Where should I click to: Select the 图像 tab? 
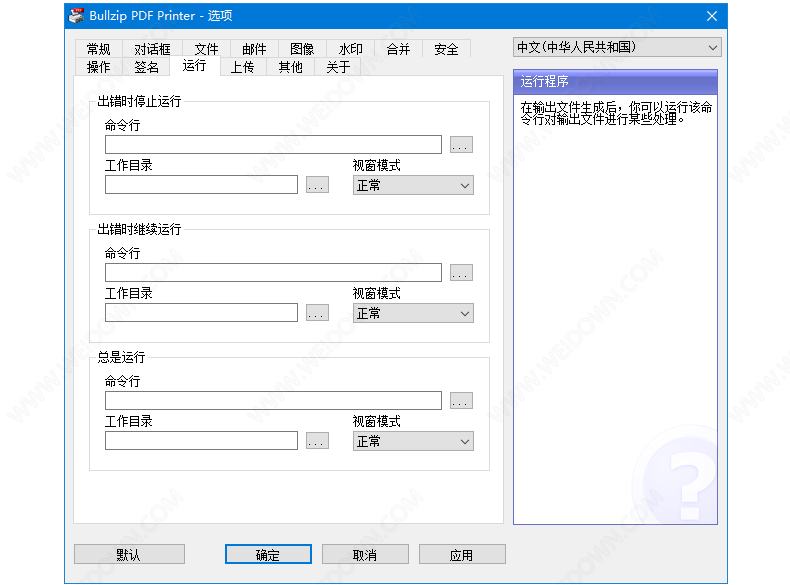pos(302,49)
